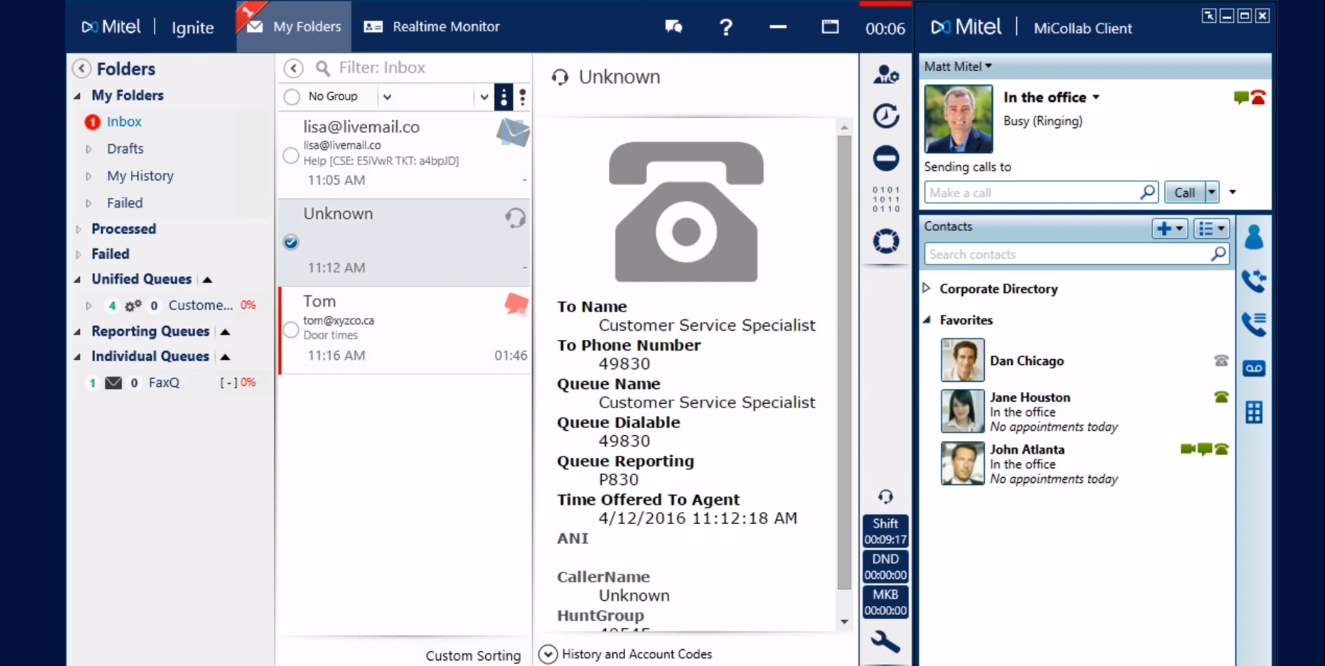Viewport: 1325px width, 666px height.
Task: Select FaxQ individual queue
Action: (x=164, y=383)
